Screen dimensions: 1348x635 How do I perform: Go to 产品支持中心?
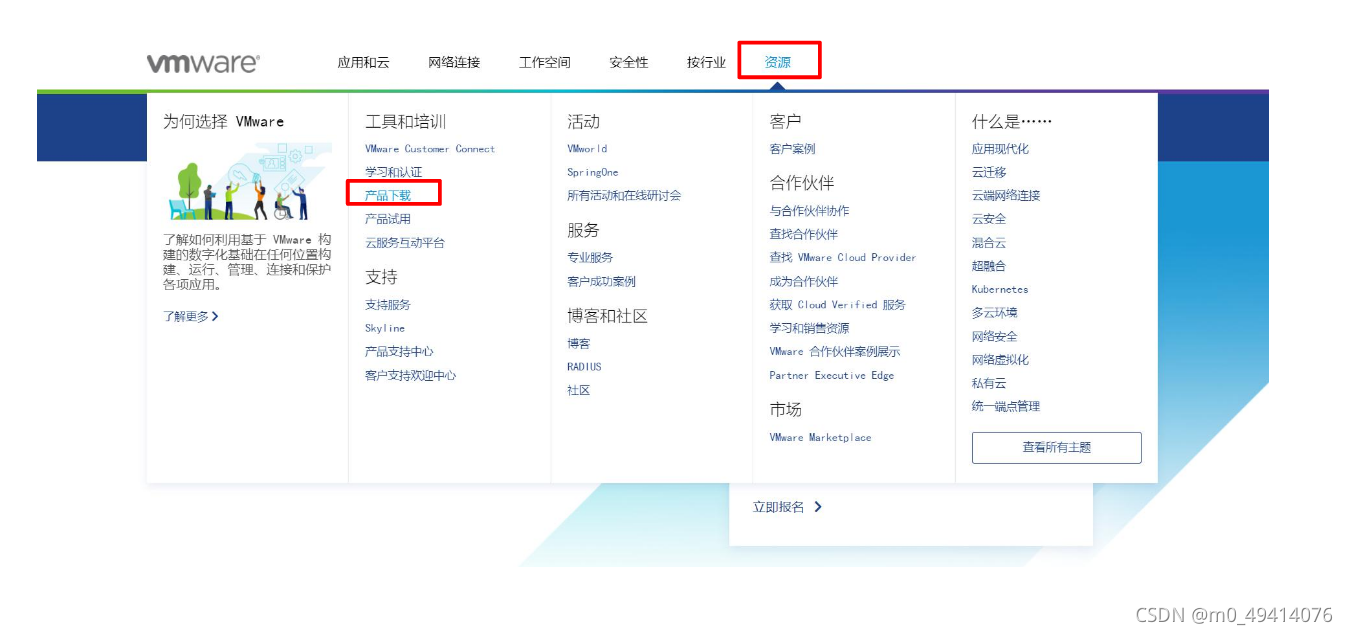399,351
